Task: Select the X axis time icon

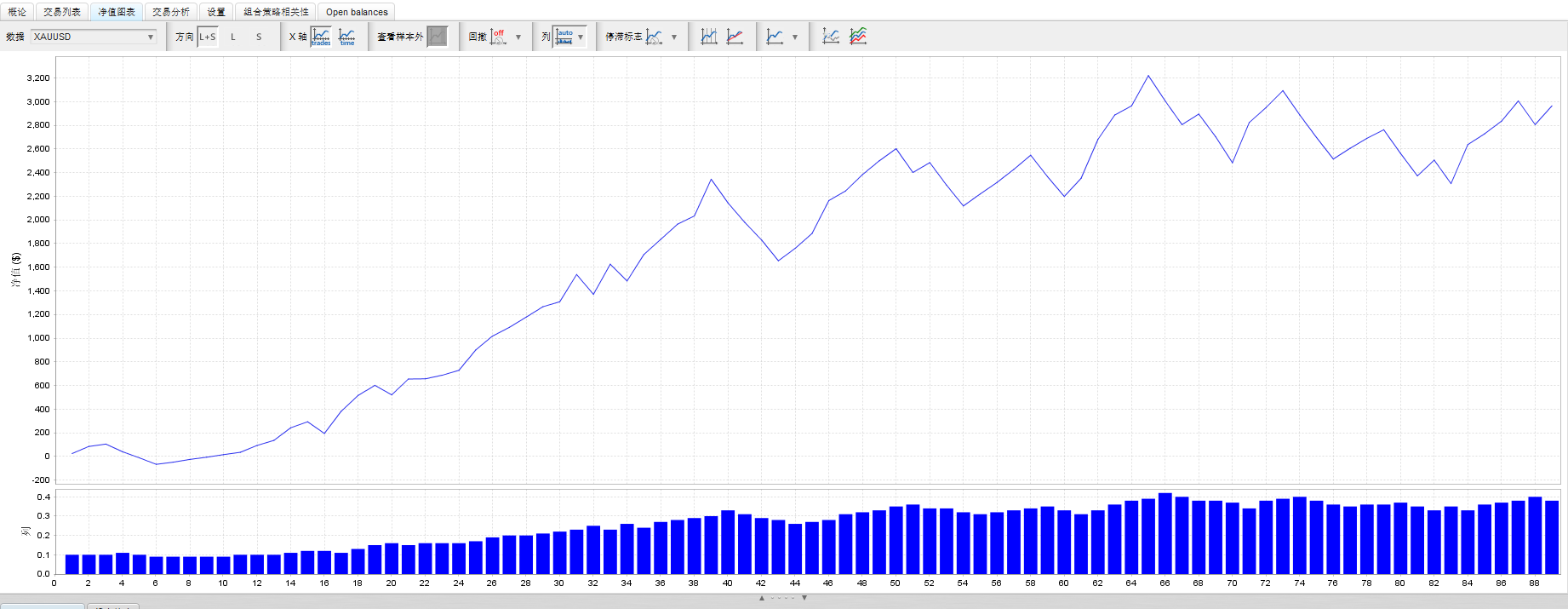Action: click(x=347, y=37)
